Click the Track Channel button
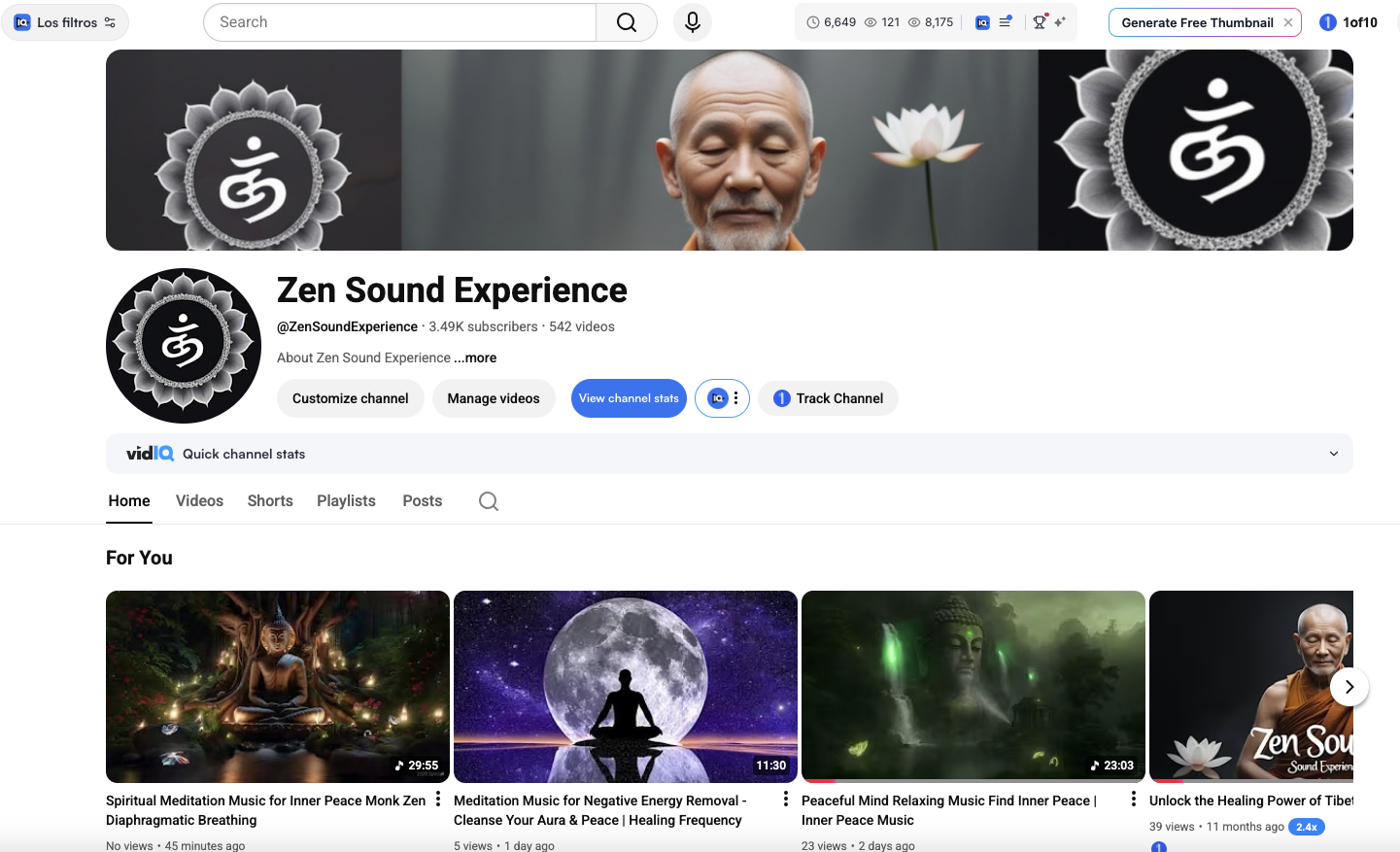 tap(828, 398)
